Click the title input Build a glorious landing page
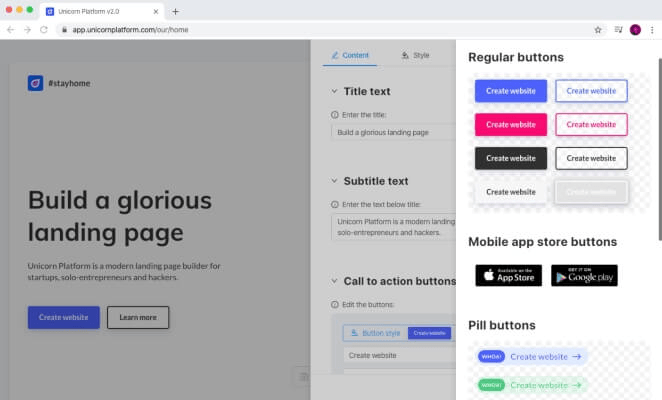The width and height of the screenshot is (662, 400). pyautogui.click(x=393, y=133)
